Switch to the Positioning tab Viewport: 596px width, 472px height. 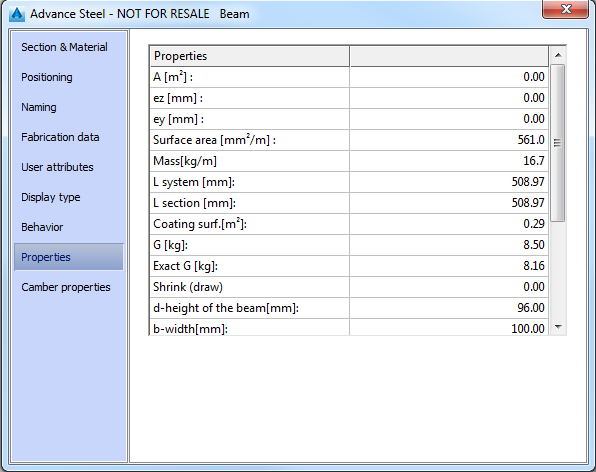[x=47, y=77]
